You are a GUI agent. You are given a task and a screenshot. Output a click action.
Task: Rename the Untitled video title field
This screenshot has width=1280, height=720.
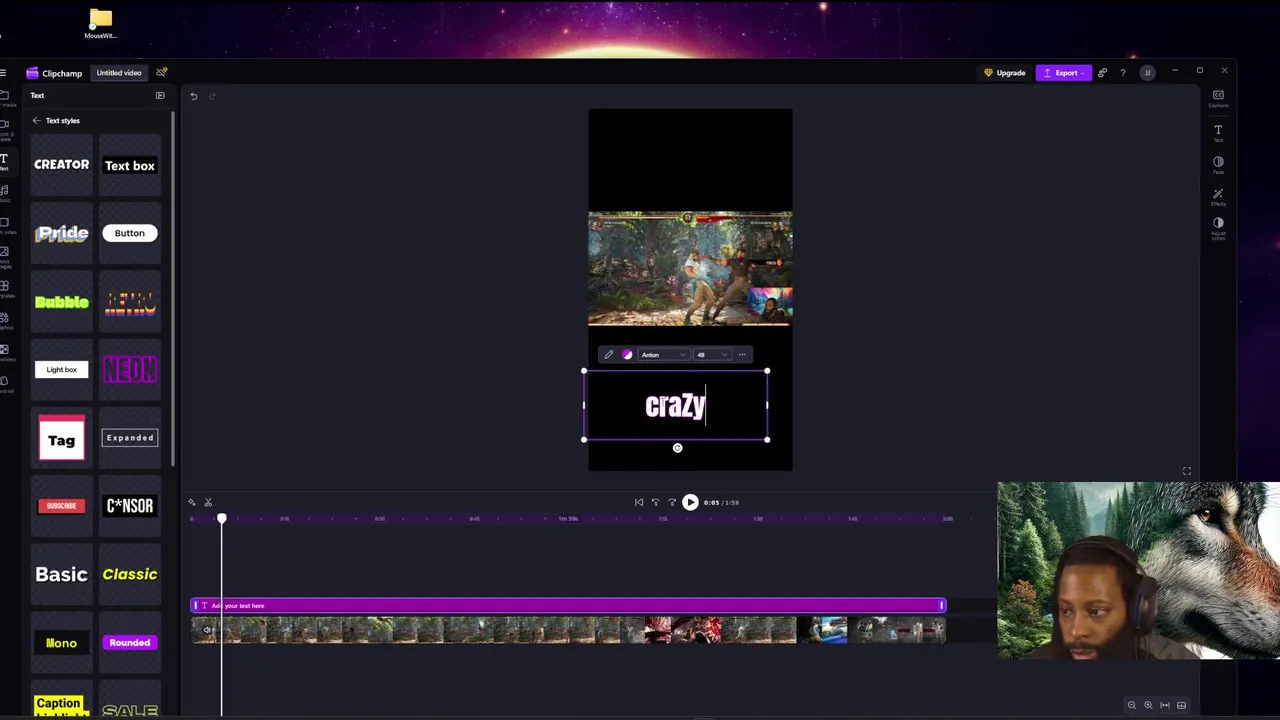coord(119,73)
